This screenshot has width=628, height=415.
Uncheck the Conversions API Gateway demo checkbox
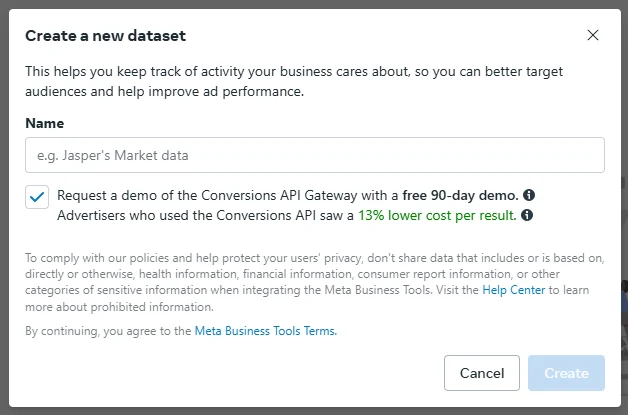(37, 196)
